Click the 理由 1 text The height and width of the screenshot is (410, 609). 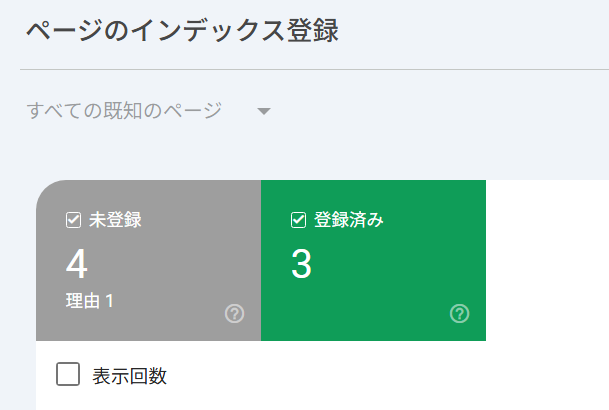pos(89,301)
